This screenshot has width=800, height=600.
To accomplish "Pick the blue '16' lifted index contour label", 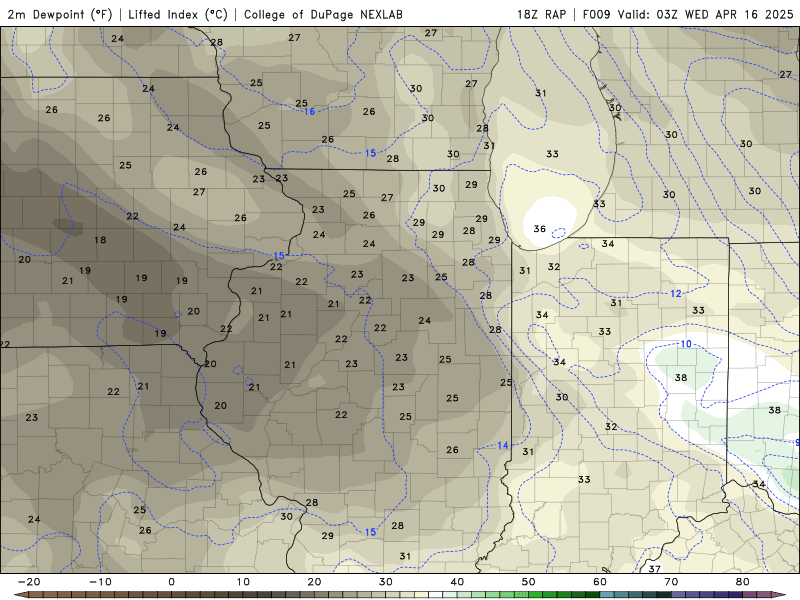I will coord(309,112).
